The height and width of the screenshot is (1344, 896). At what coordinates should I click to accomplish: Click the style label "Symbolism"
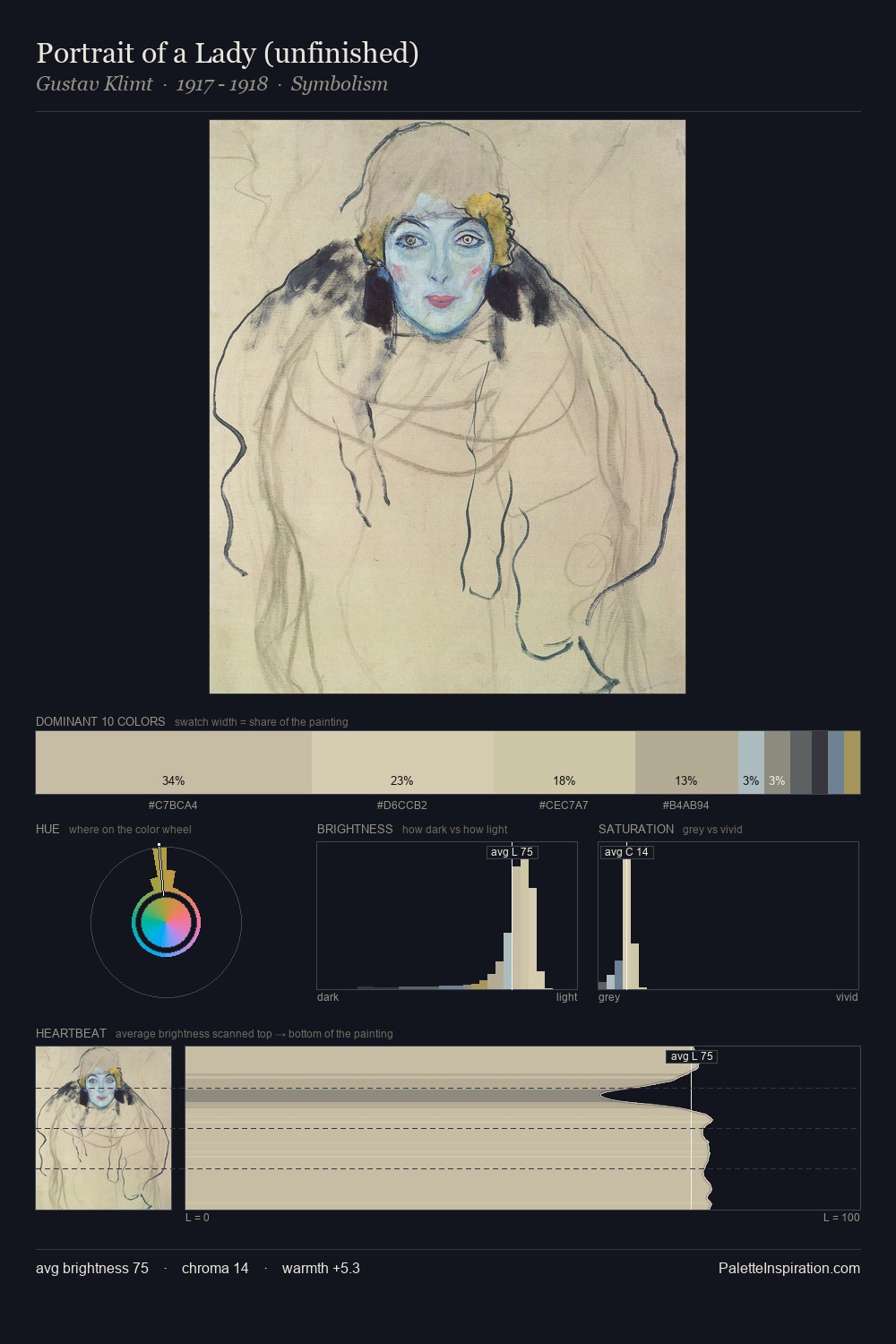340,84
